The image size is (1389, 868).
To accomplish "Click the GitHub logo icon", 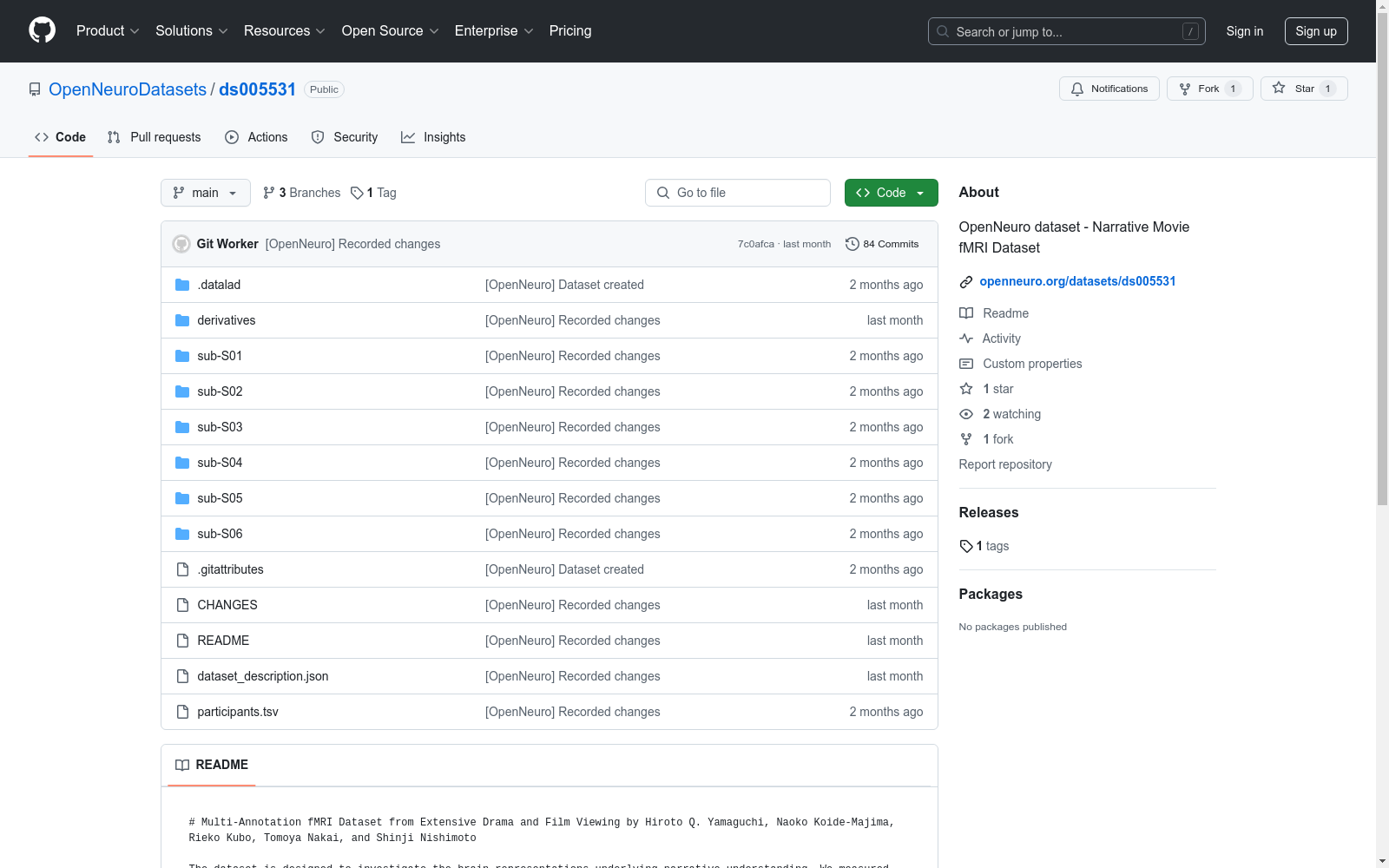I will 42,30.
